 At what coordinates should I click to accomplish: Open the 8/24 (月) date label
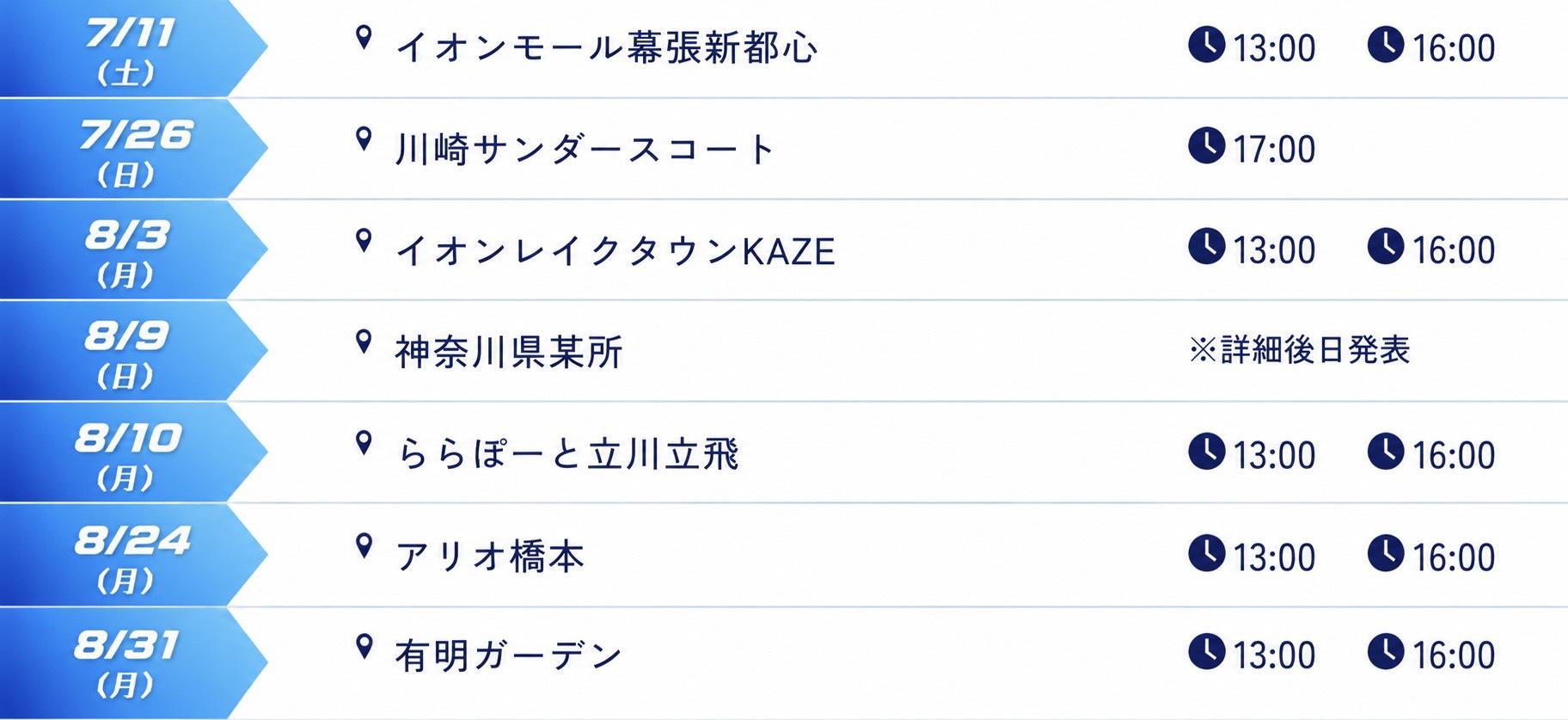[x=131, y=557]
